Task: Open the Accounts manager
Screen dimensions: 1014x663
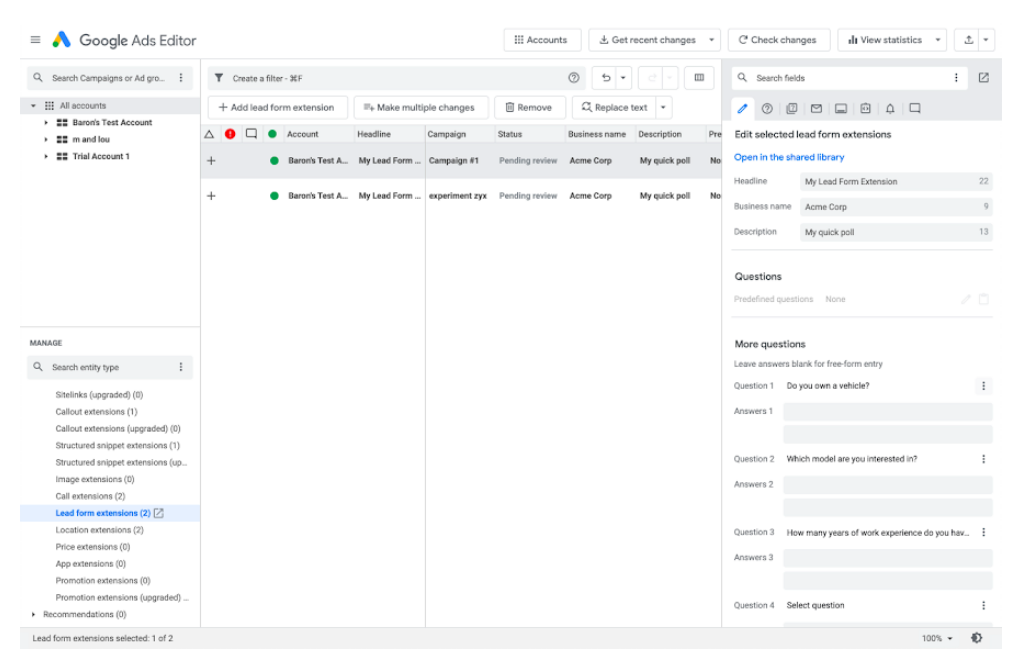Action: (x=542, y=40)
